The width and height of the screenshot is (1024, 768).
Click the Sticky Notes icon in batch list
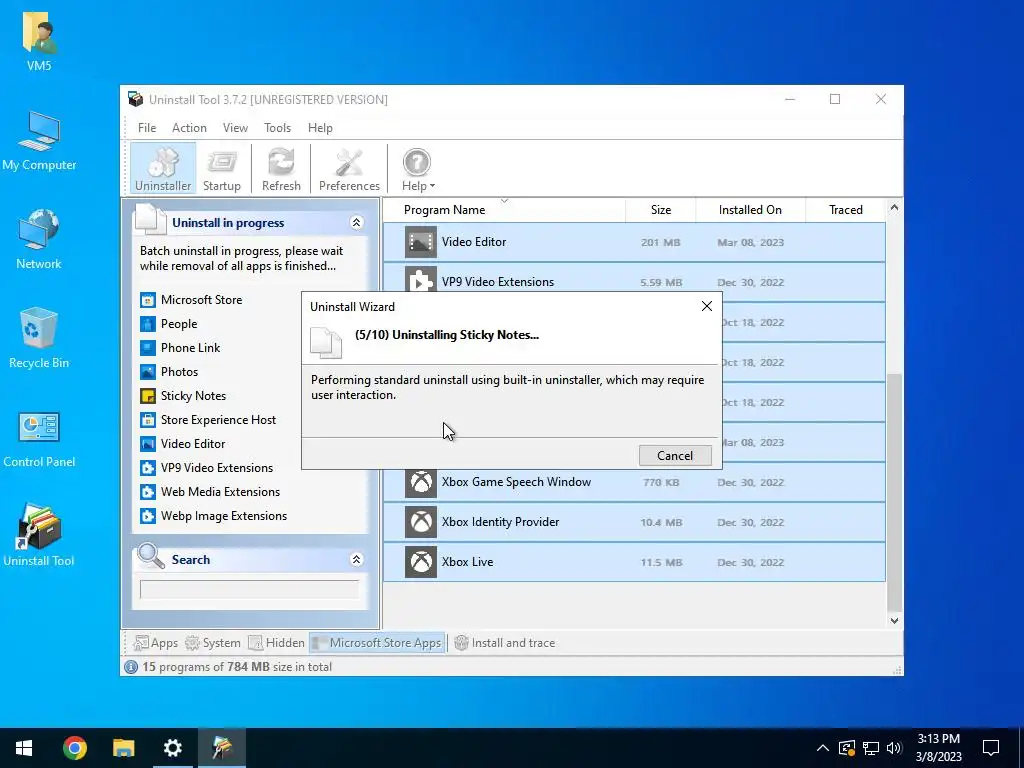[x=148, y=396]
